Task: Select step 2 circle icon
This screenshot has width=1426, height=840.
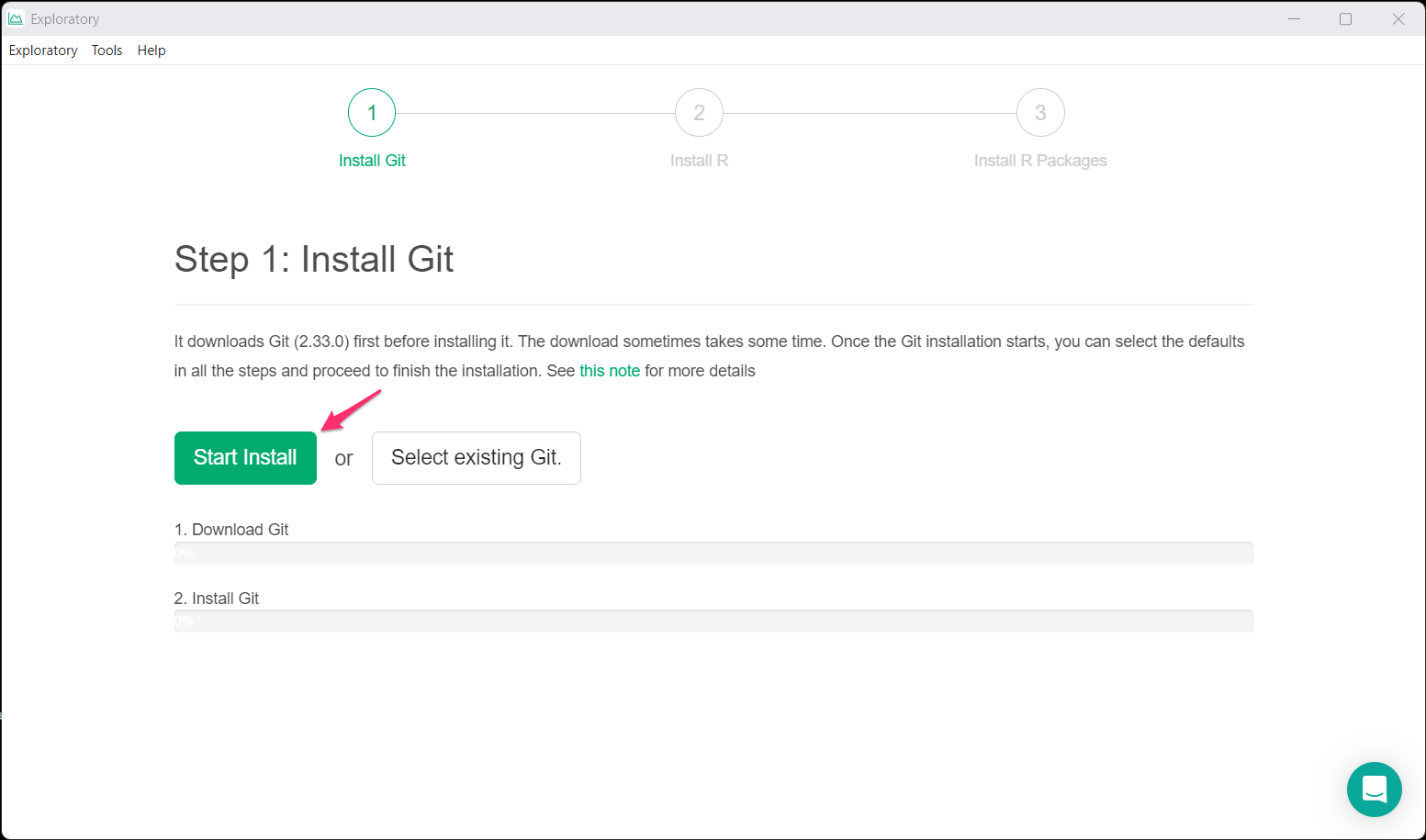Action: coord(699,113)
